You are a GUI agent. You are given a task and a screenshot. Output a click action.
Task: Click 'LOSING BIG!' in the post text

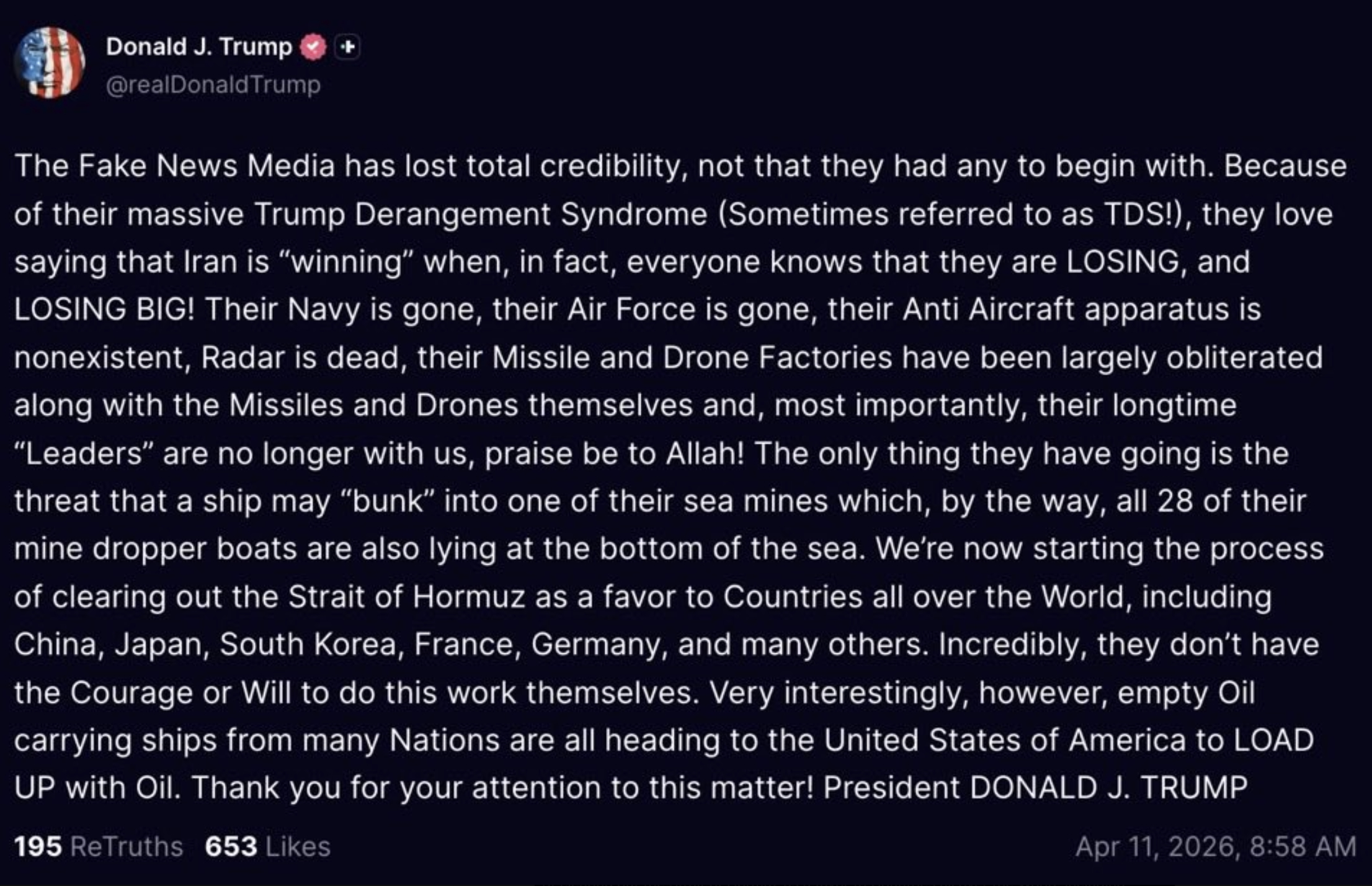click(x=104, y=310)
